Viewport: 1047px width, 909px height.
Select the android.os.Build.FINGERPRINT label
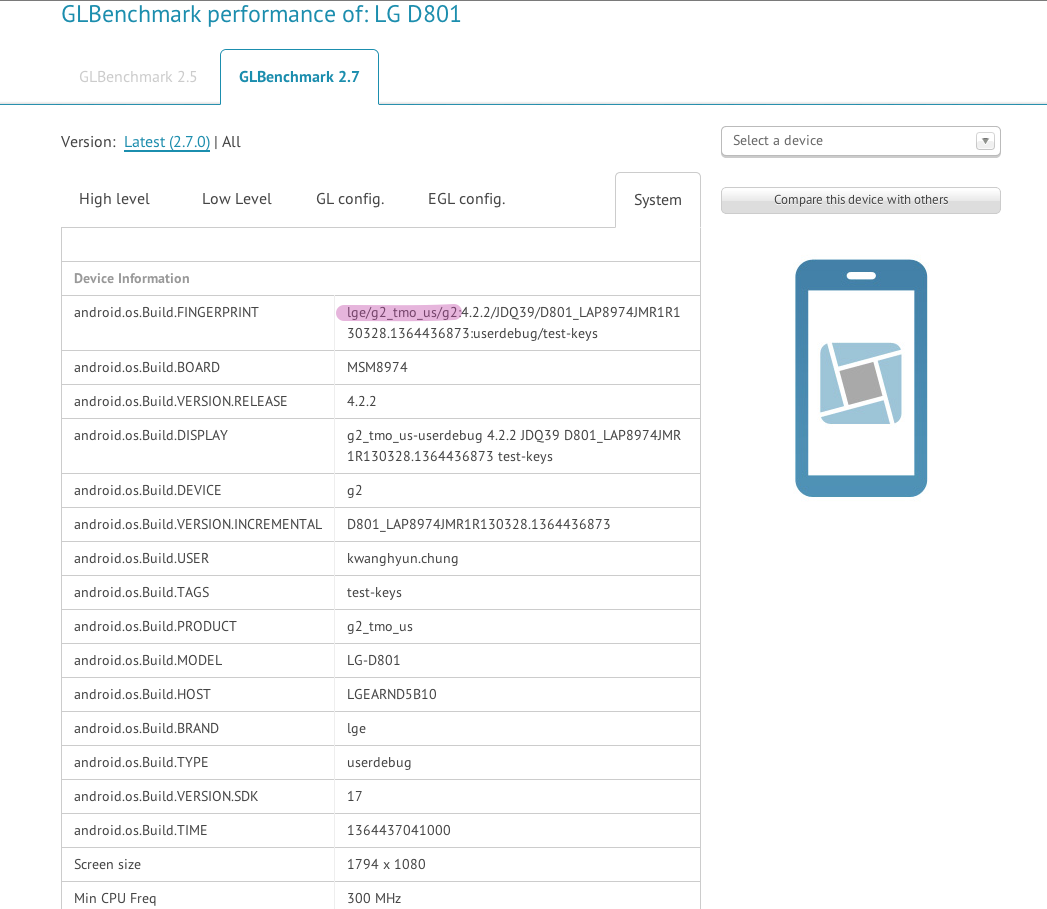(166, 313)
